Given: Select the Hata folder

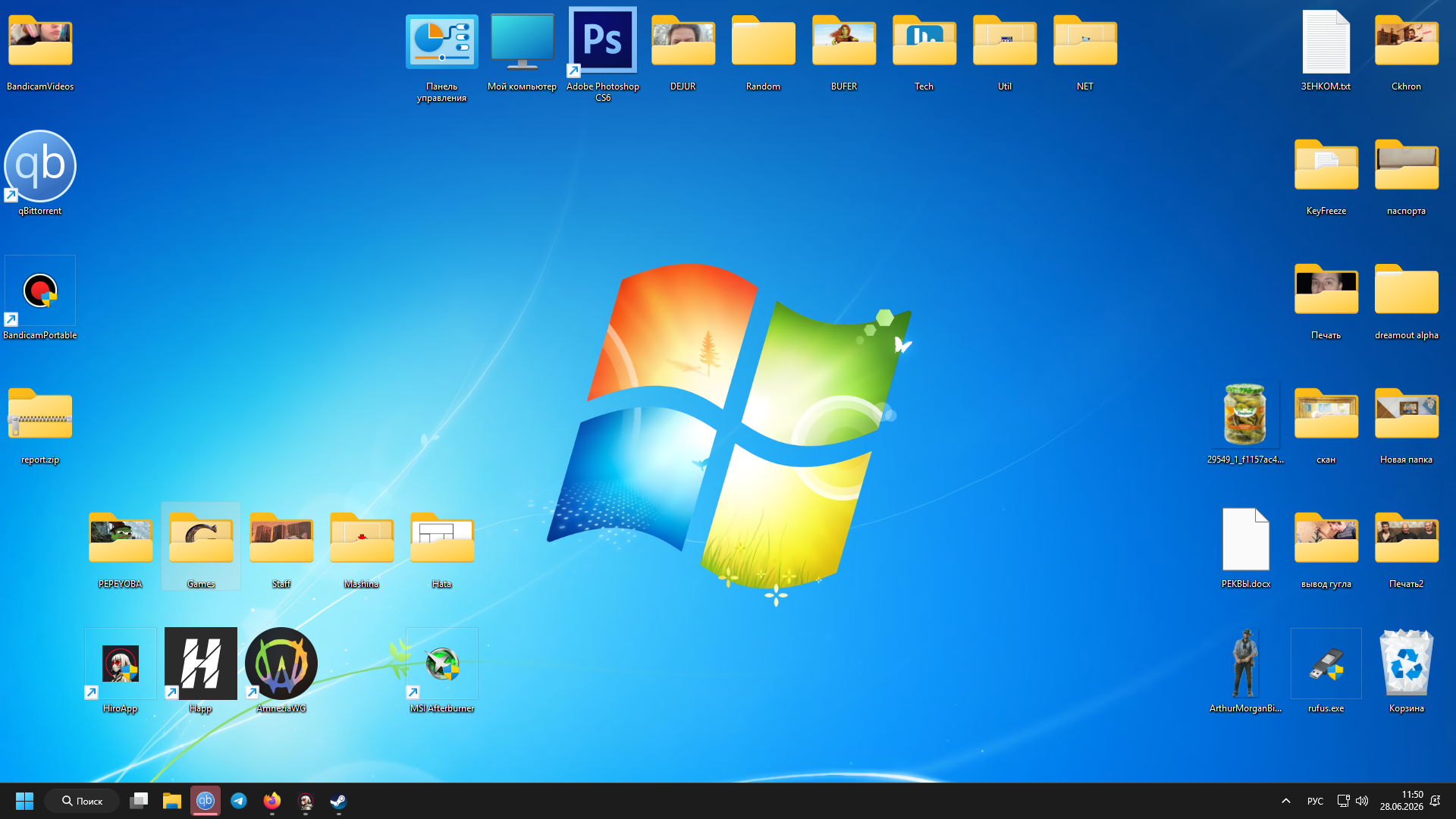Looking at the screenshot, I should point(442,548).
